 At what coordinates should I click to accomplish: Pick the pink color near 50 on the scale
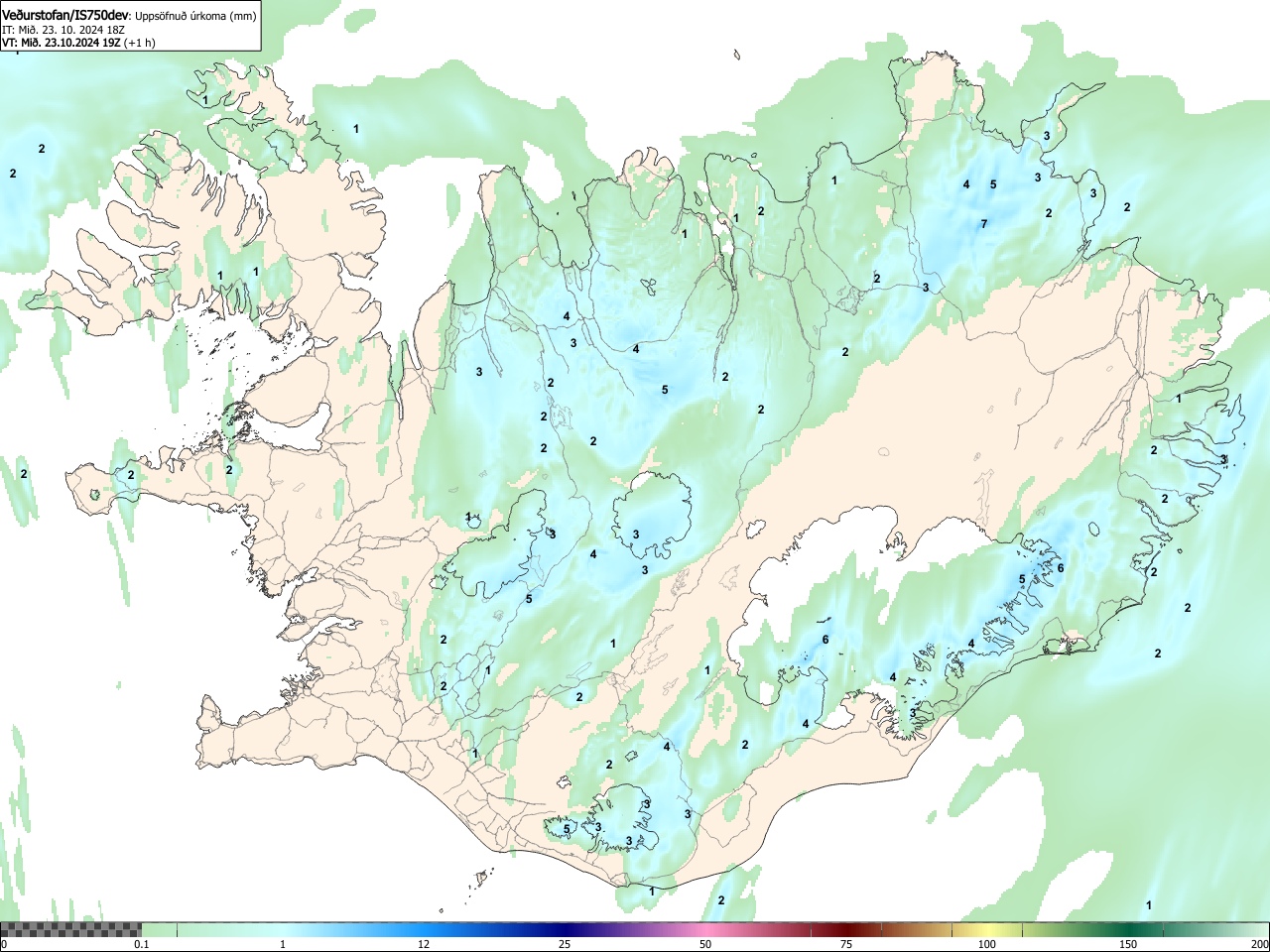(705, 929)
